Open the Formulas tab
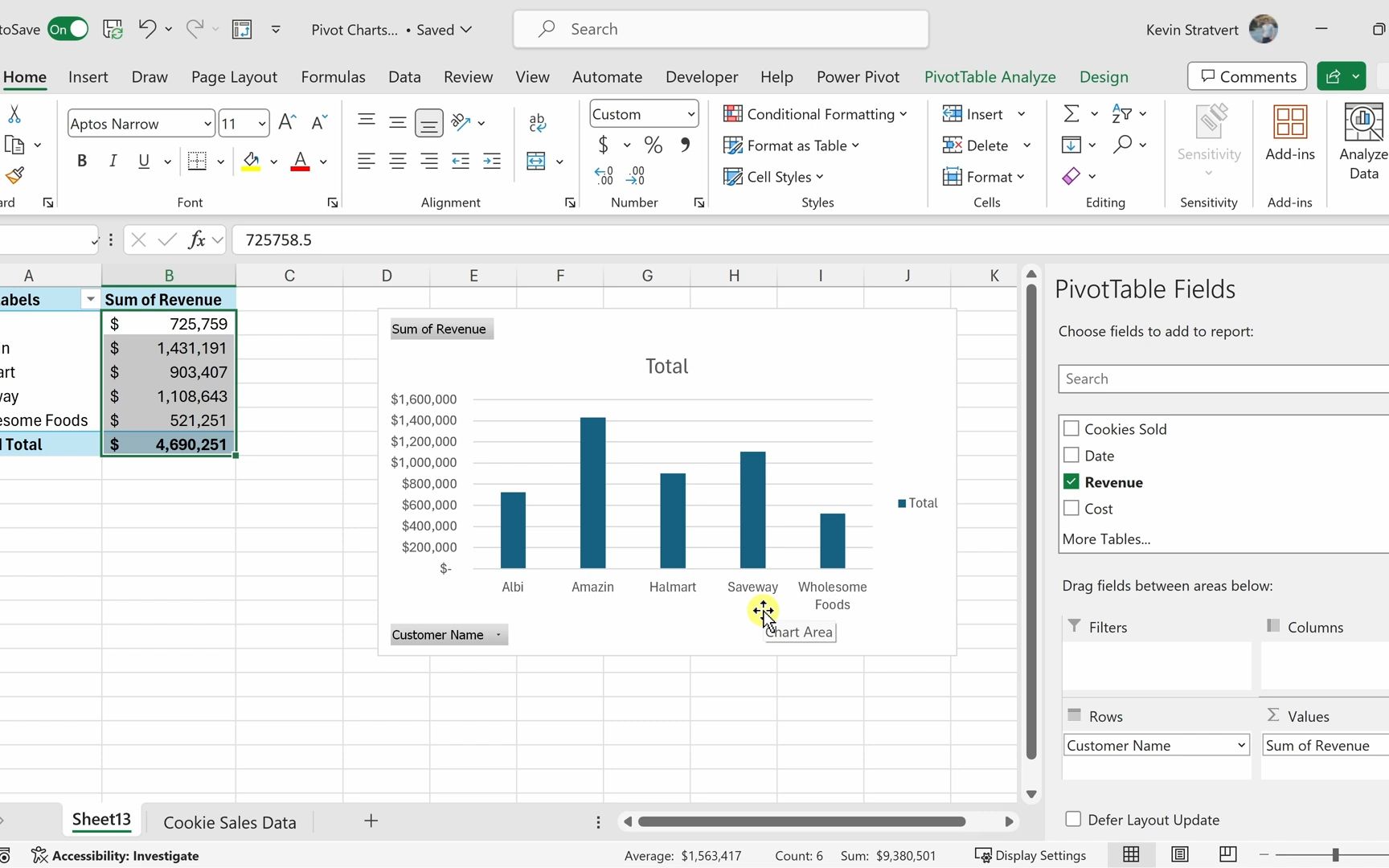Image resolution: width=1389 pixels, height=868 pixels. (x=333, y=77)
